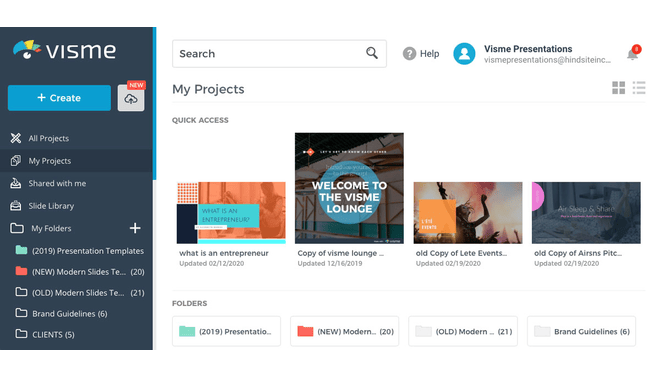Screen dimensions: 660x377
Task: Click 'Copy of visme lounge ...' title
Action: click(x=341, y=253)
